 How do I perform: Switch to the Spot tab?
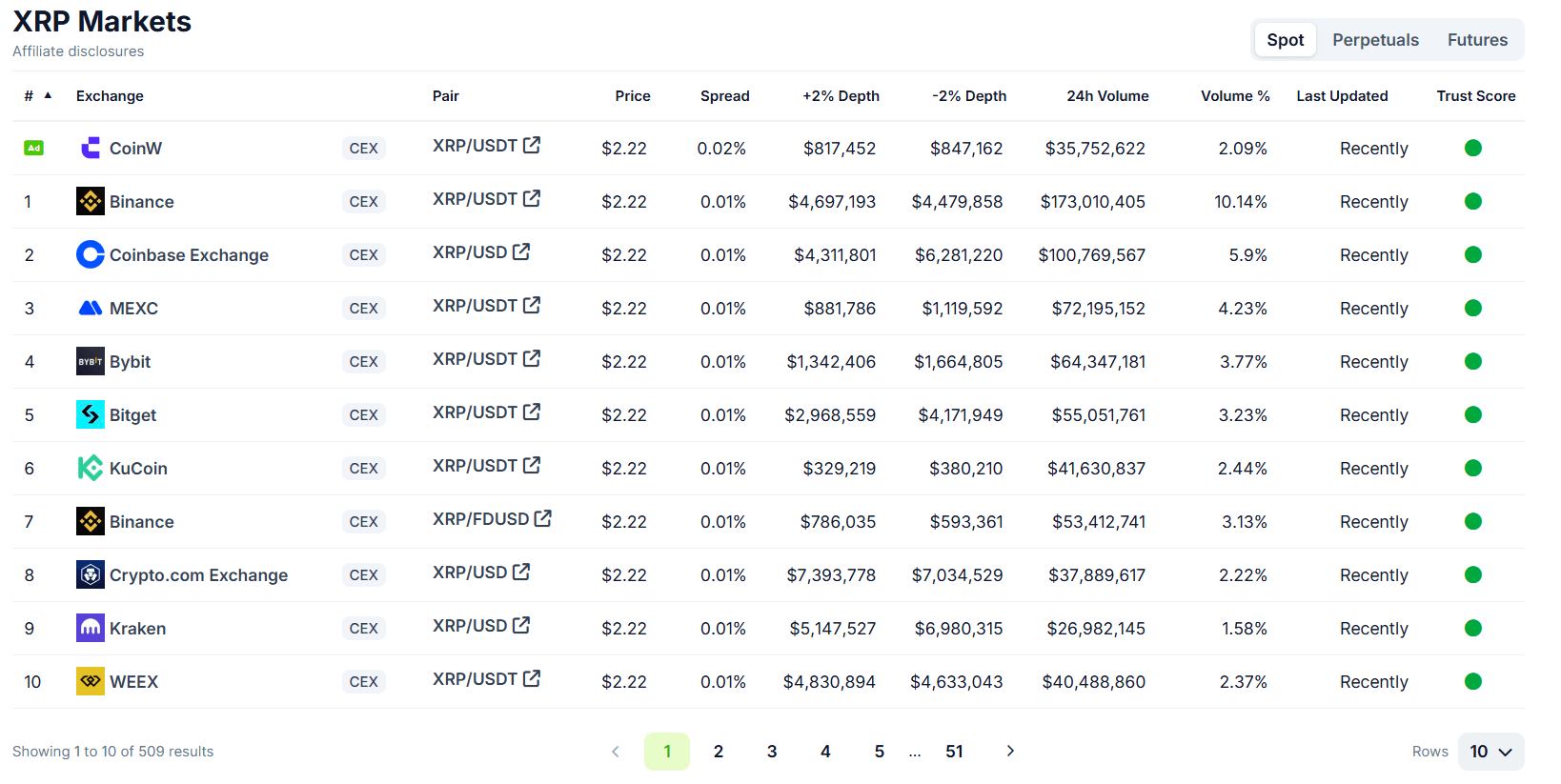click(1286, 40)
